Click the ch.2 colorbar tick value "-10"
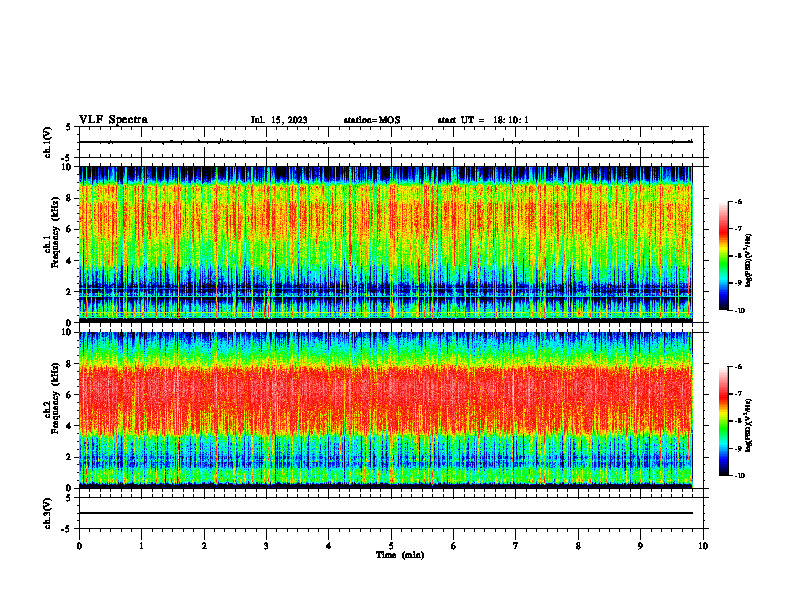Image resolution: width=792 pixels, height=612 pixels. pyautogui.click(x=739, y=476)
